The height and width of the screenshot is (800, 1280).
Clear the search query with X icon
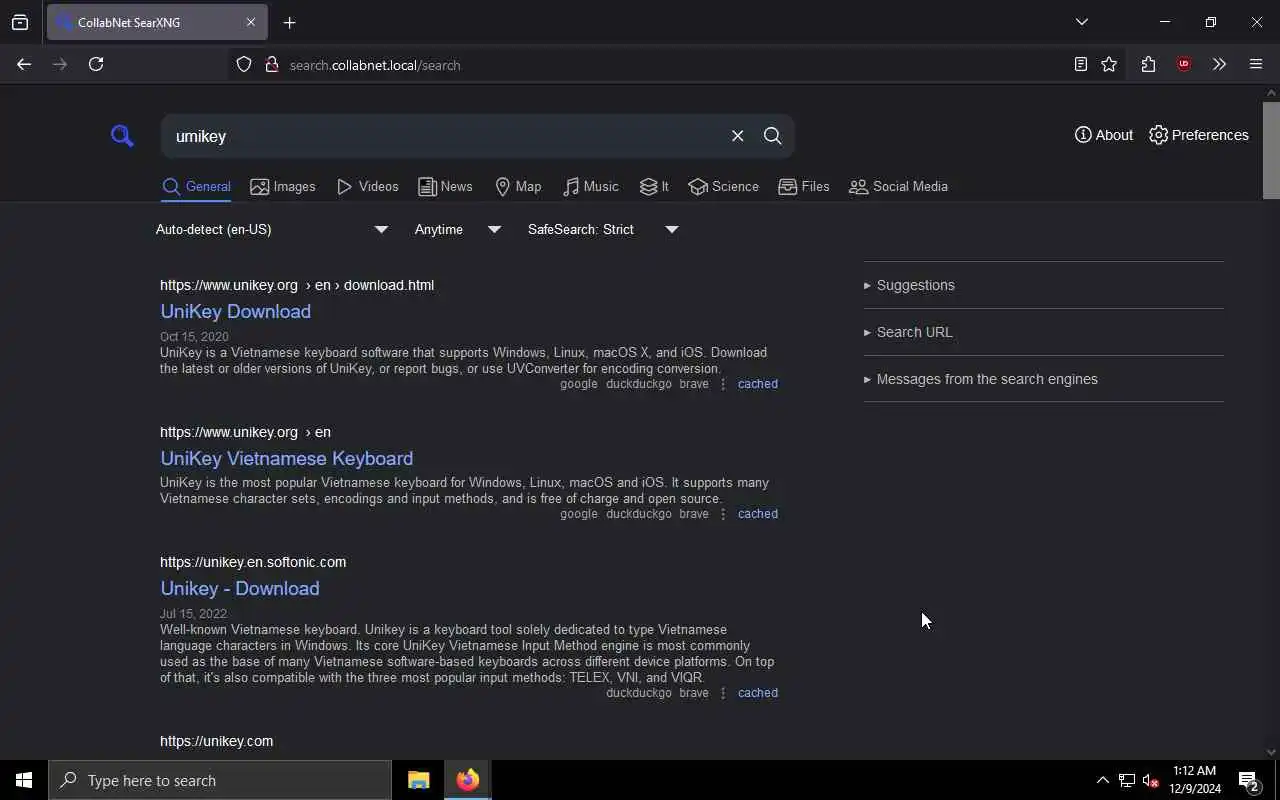[x=737, y=136]
